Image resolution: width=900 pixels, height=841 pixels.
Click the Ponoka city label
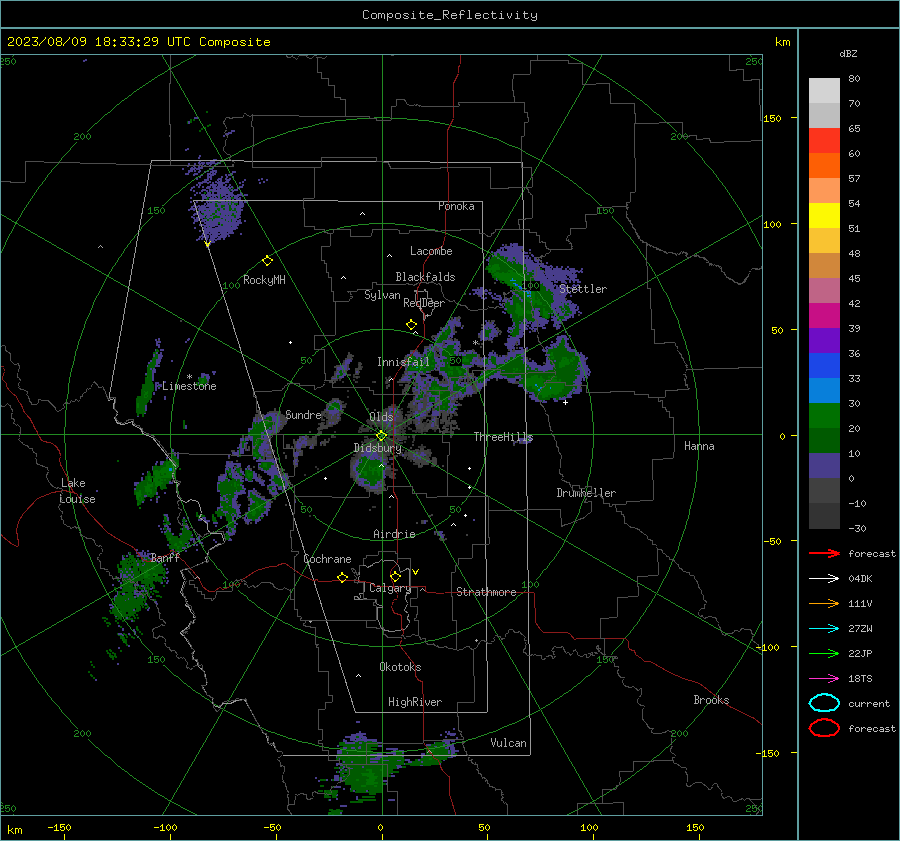456,206
